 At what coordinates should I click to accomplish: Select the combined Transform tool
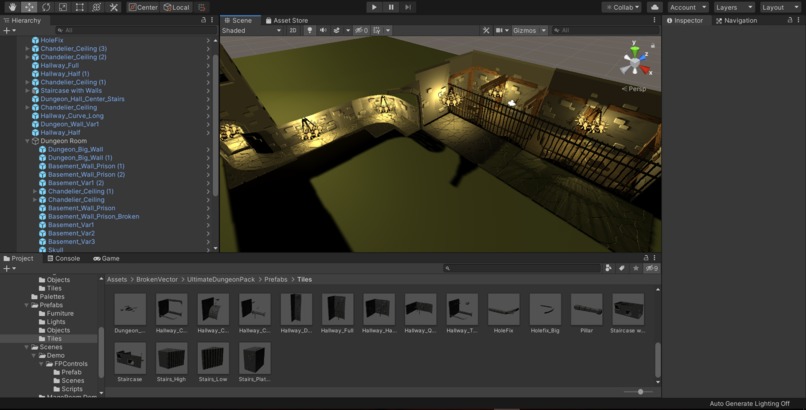(x=97, y=7)
